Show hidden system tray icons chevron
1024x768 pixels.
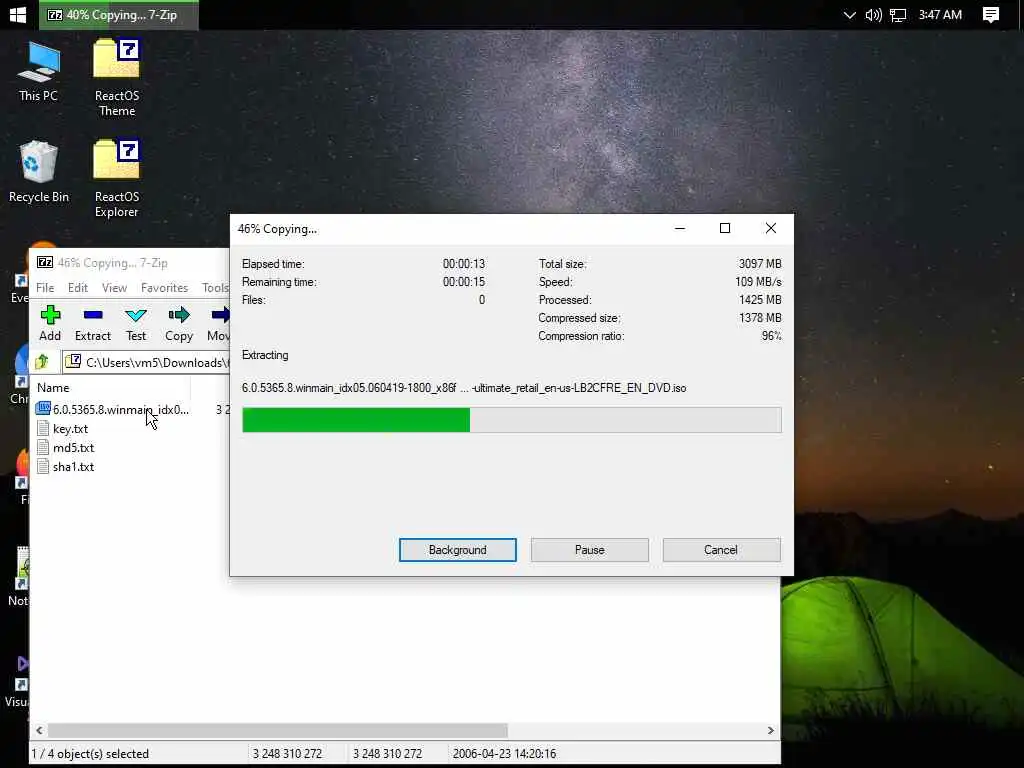coord(849,15)
